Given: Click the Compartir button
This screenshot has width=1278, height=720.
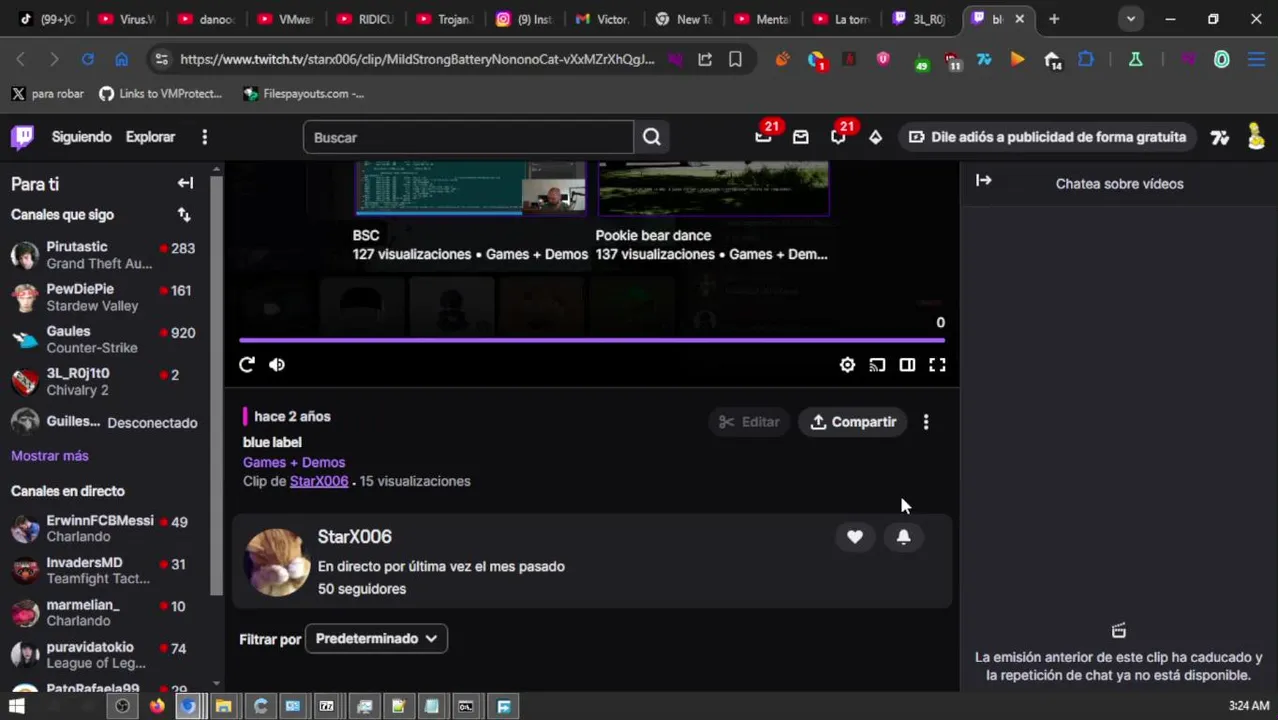Looking at the screenshot, I should click(x=853, y=422).
